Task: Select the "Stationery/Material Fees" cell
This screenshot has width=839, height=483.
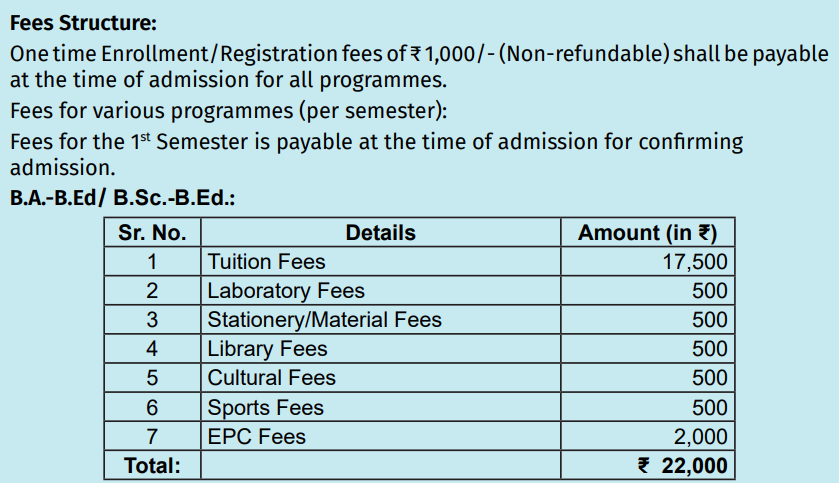Action: point(324,320)
